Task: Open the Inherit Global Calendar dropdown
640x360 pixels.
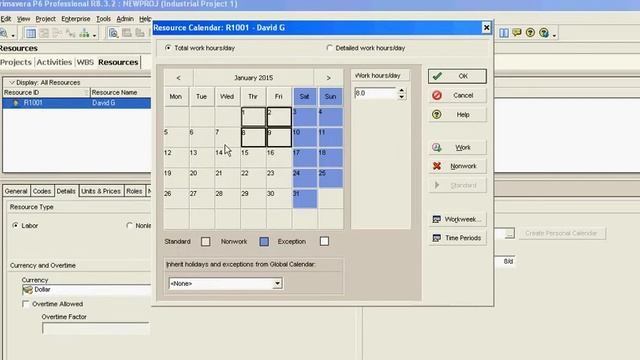Action: 277,283
